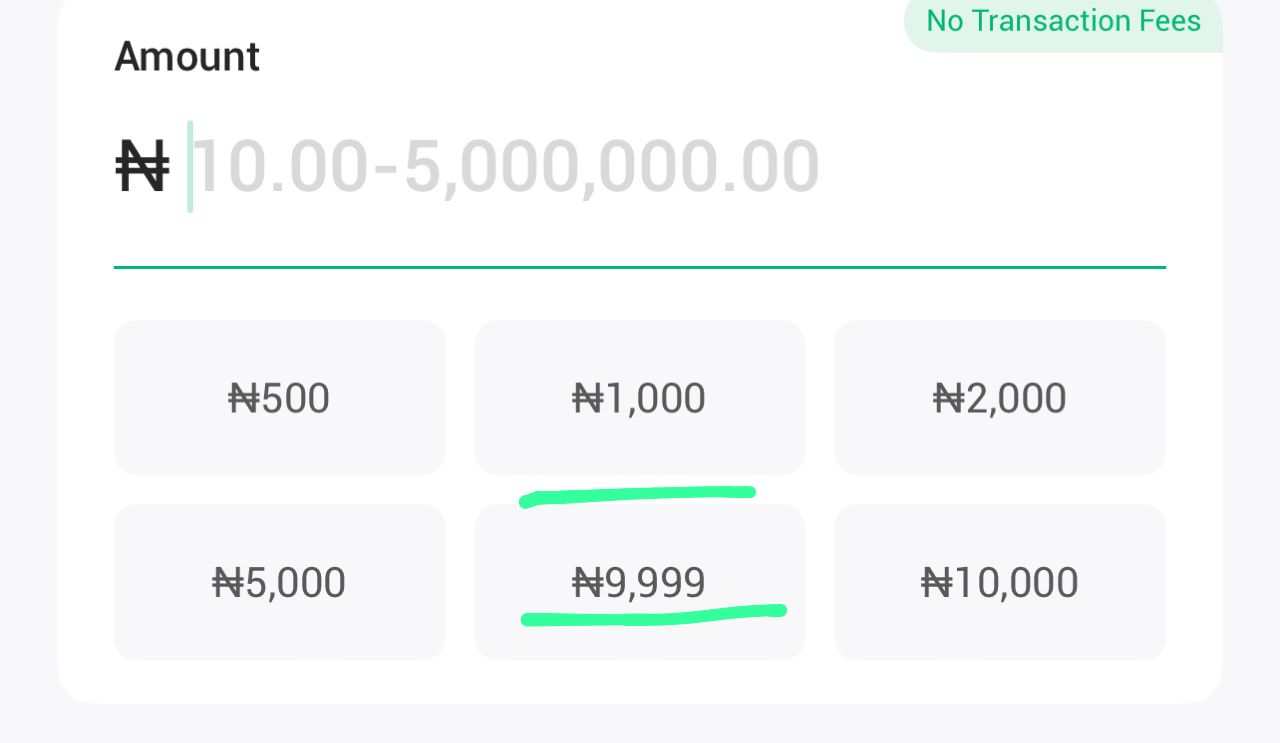Click the Naira sign on the ₦5,000 chip
This screenshot has height=743, width=1280.
pyautogui.click(x=227, y=583)
